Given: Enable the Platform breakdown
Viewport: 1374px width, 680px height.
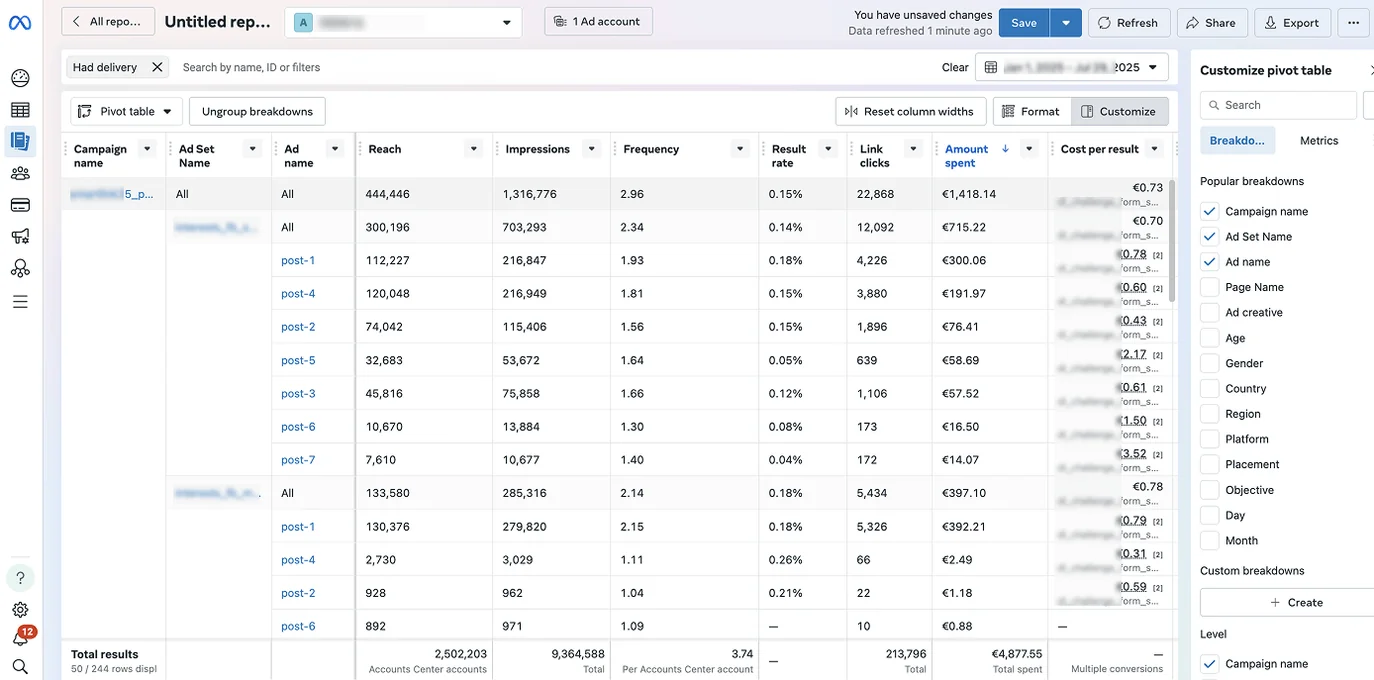Looking at the screenshot, I should tap(1209, 438).
